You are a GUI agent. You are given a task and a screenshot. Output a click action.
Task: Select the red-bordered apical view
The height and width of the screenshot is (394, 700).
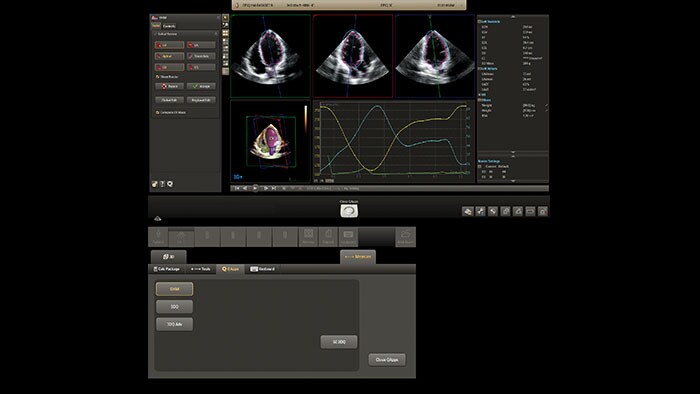point(353,56)
